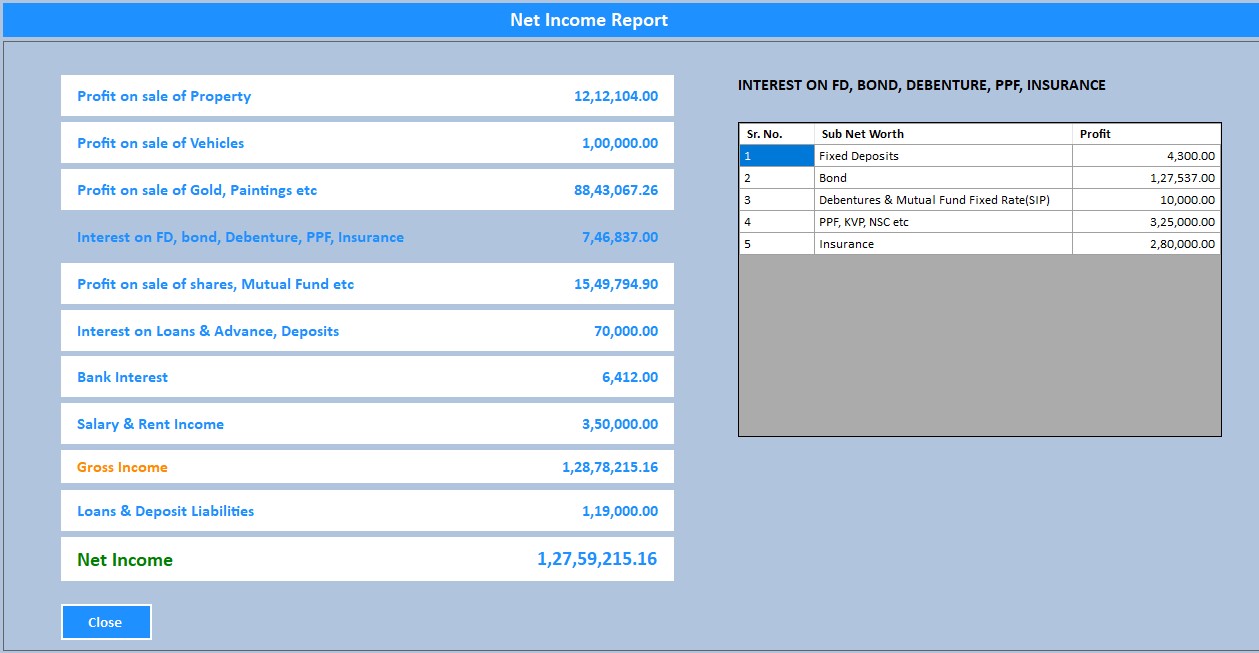
Task: Click the Net Income total row
Action: click(366, 559)
